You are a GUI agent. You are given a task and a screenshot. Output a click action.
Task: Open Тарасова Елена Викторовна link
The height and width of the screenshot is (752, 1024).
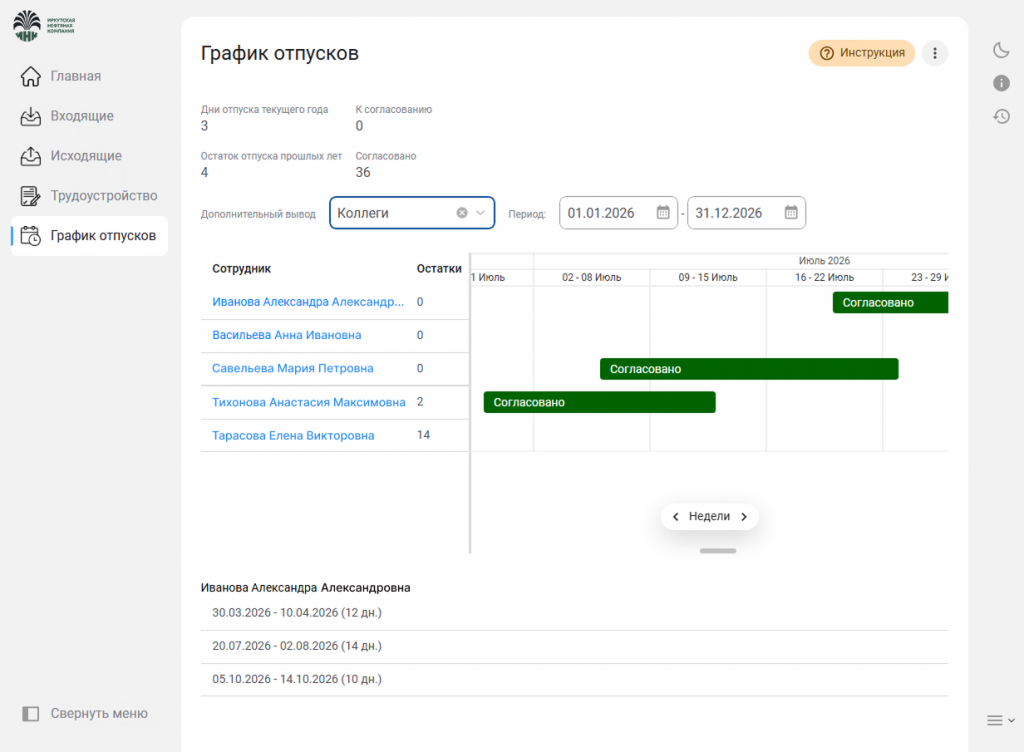293,435
